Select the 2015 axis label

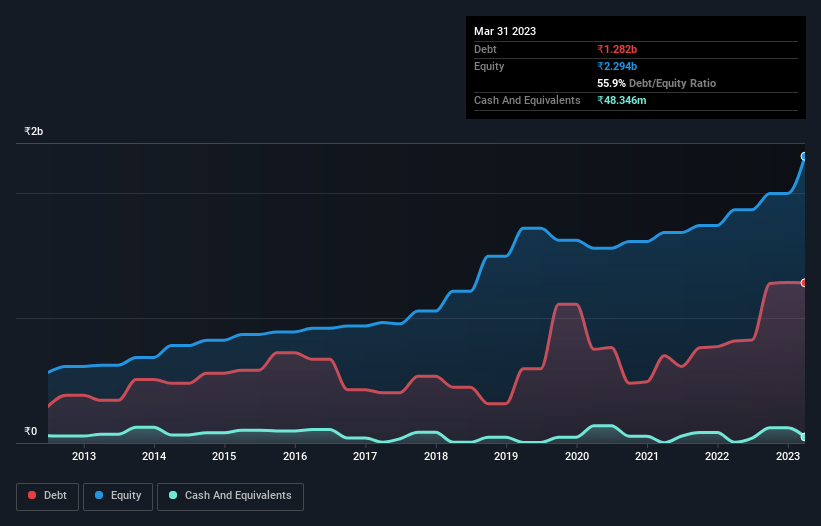click(x=224, y=456)
